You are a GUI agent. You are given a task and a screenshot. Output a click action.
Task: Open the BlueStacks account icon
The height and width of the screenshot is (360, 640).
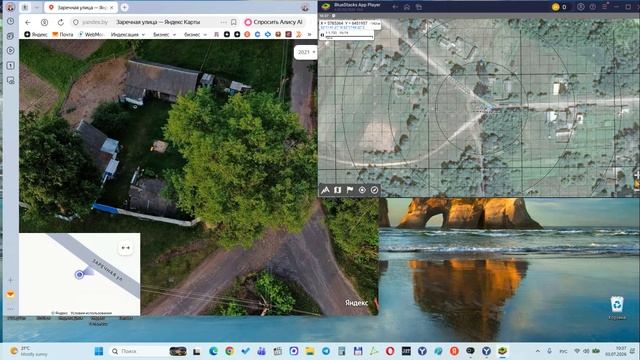tap(580, 7)
